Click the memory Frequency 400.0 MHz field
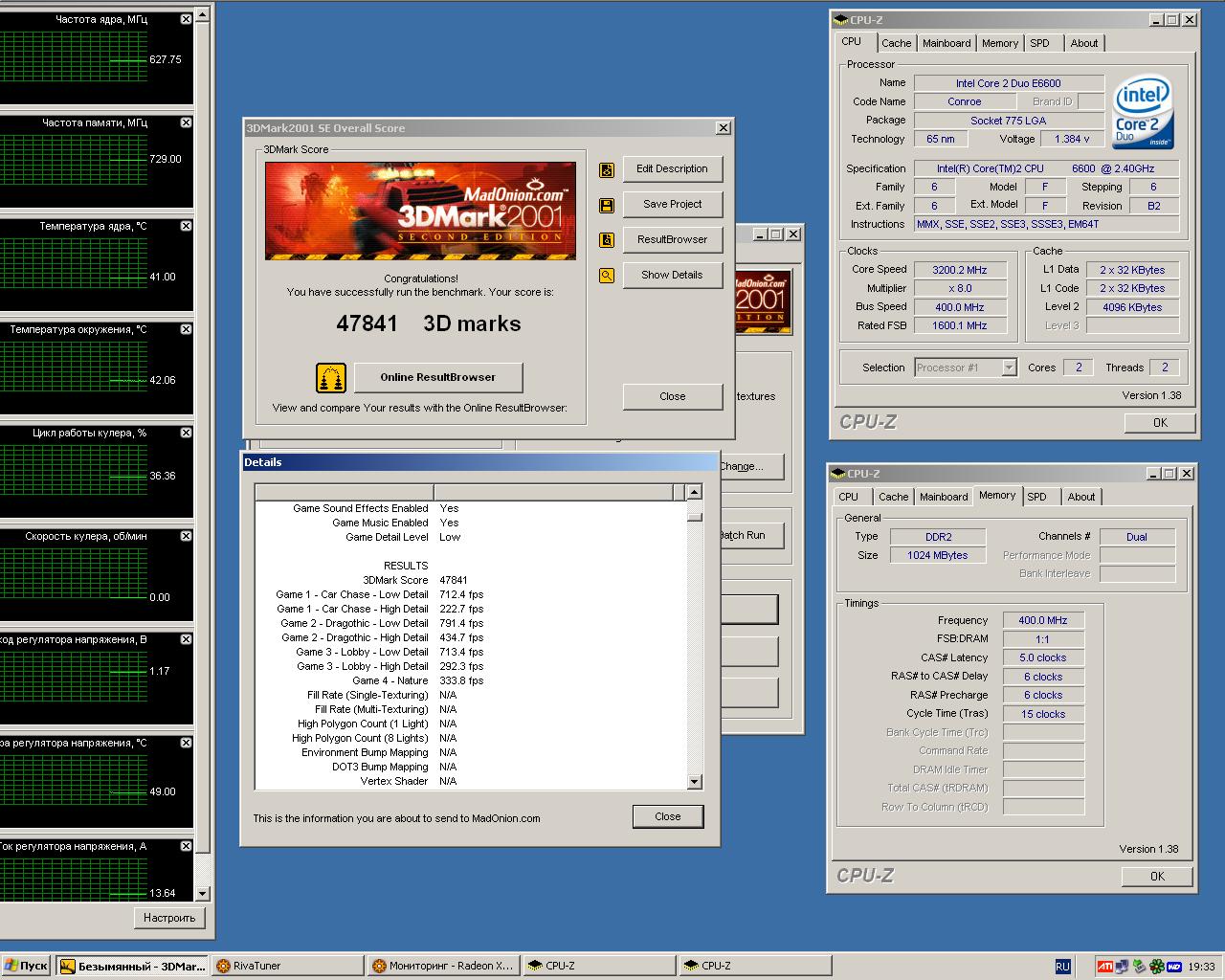 point(1043,620)
